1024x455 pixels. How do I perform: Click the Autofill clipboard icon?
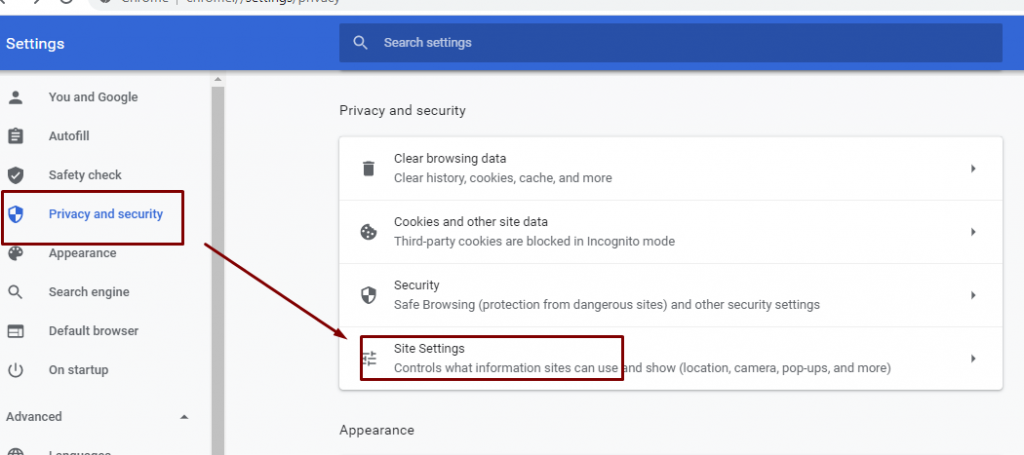click(15, 136)
